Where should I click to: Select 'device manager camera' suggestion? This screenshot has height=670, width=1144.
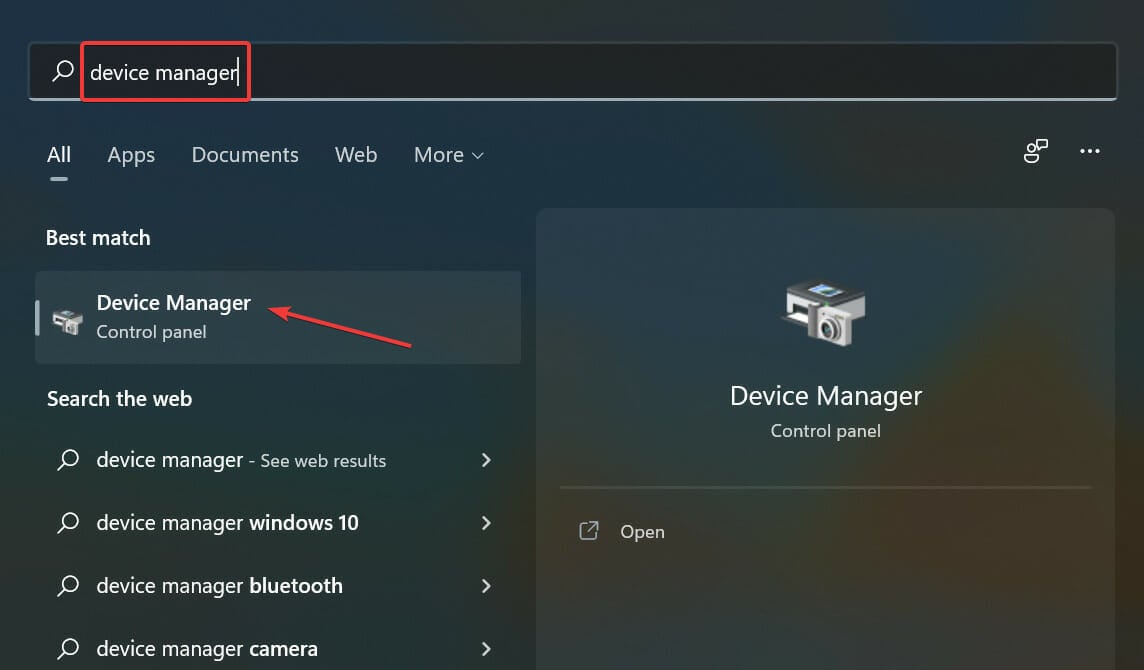[x=278, y=648]
